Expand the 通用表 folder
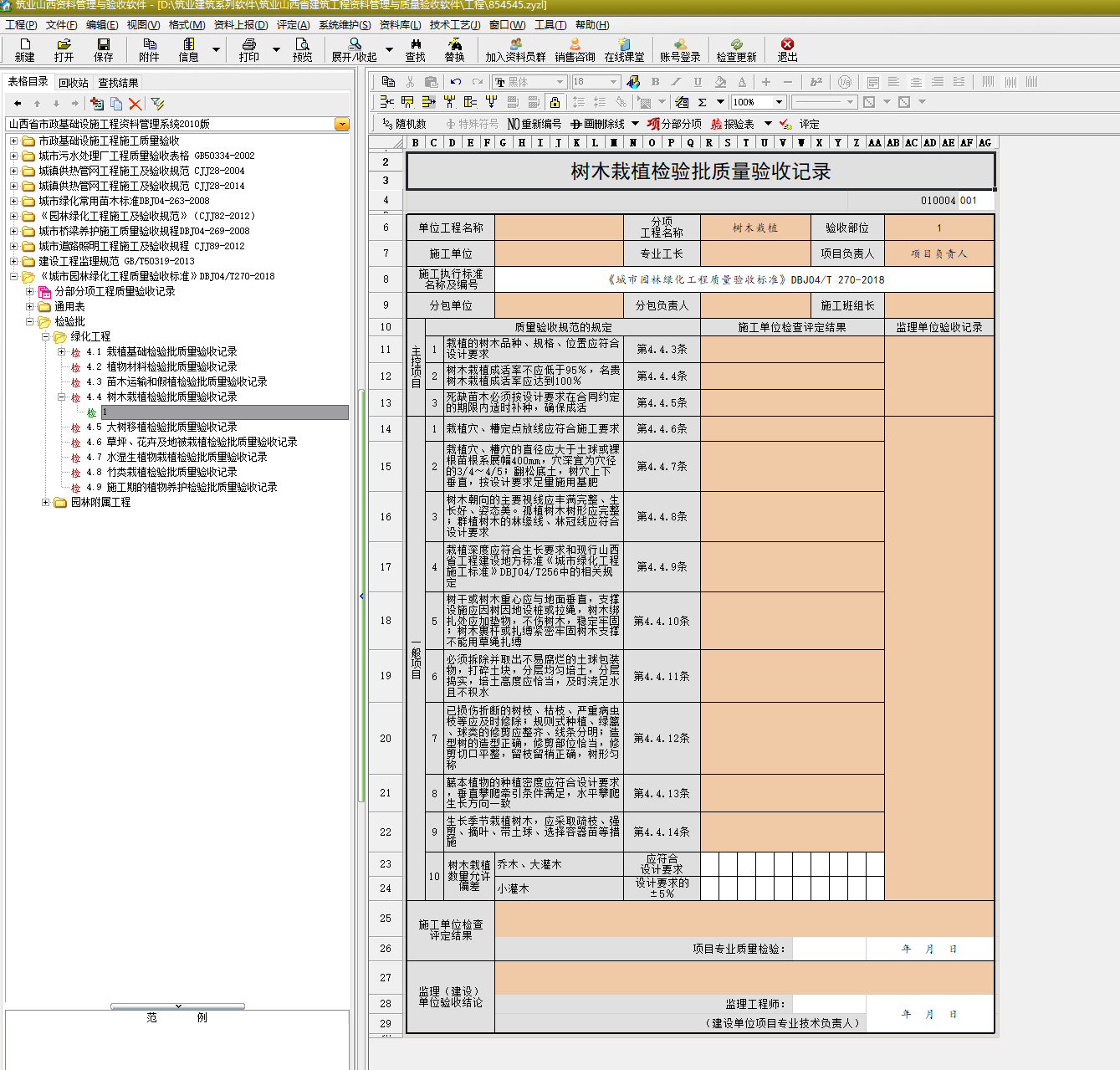 click(30, 306)
